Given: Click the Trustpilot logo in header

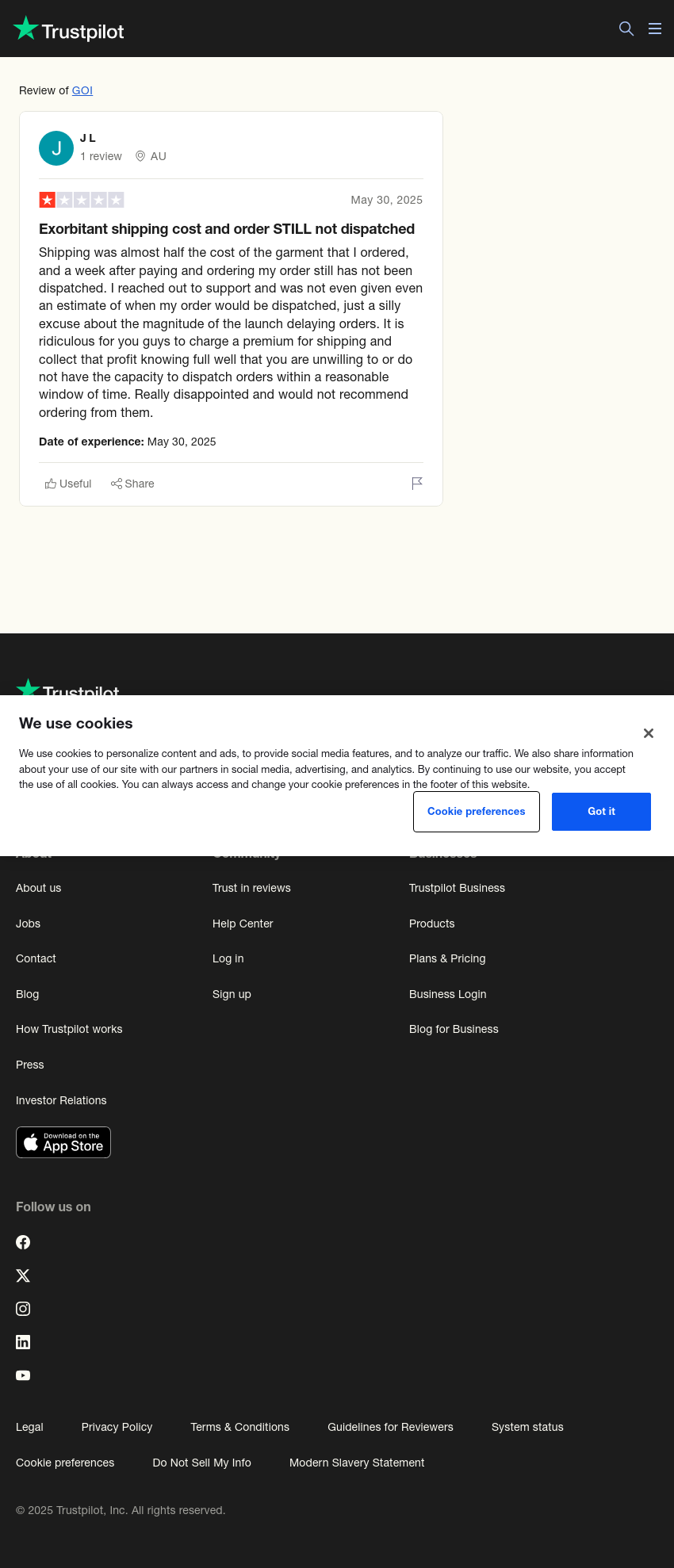Looking at the screenshot, I should 69,29.
